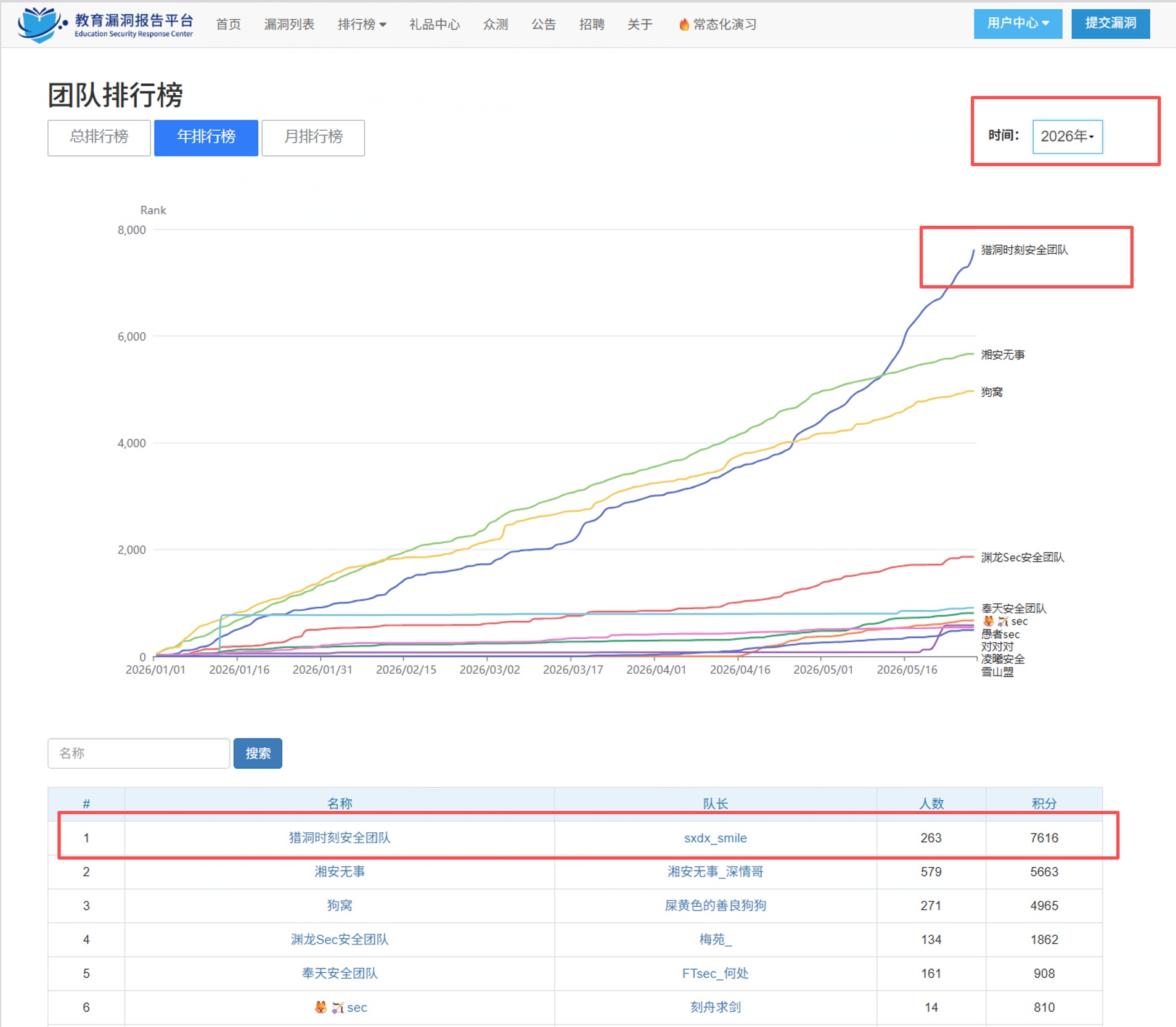Open 关于 nav item
This screenshot has height=1027, width=1176.
pyautogui.click(x=640, y=25)
